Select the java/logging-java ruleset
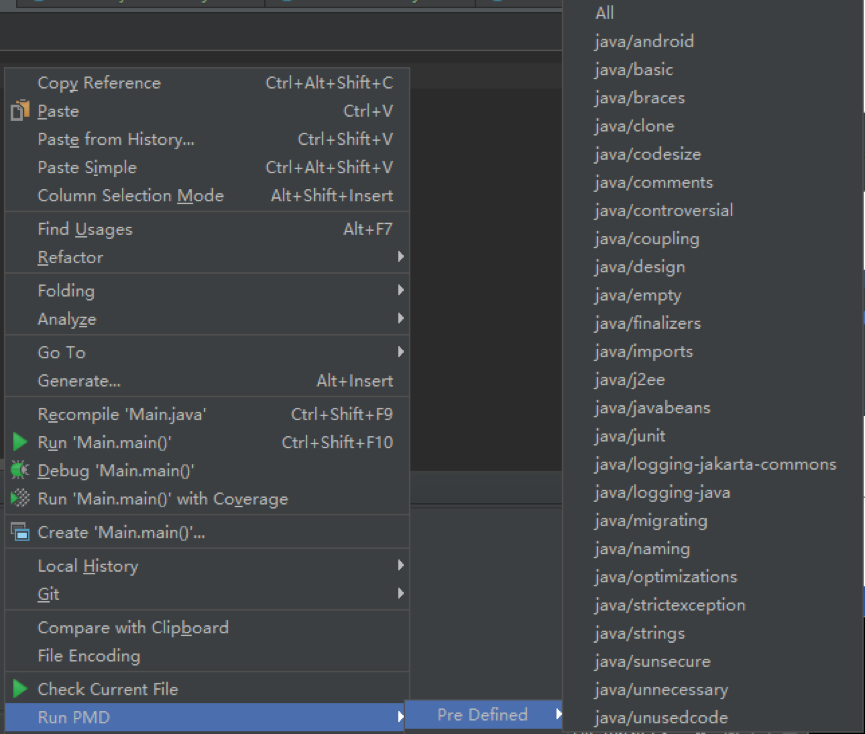 pyautogui.click(x=713, y=492)
